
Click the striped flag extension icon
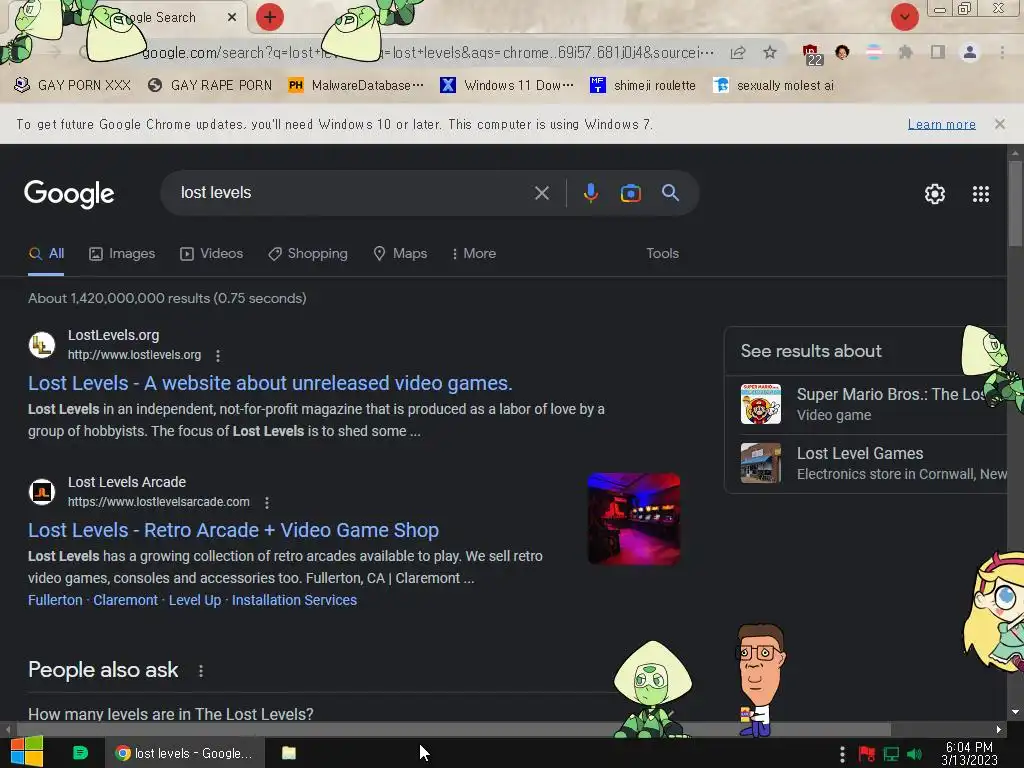(x=874, y=52)
